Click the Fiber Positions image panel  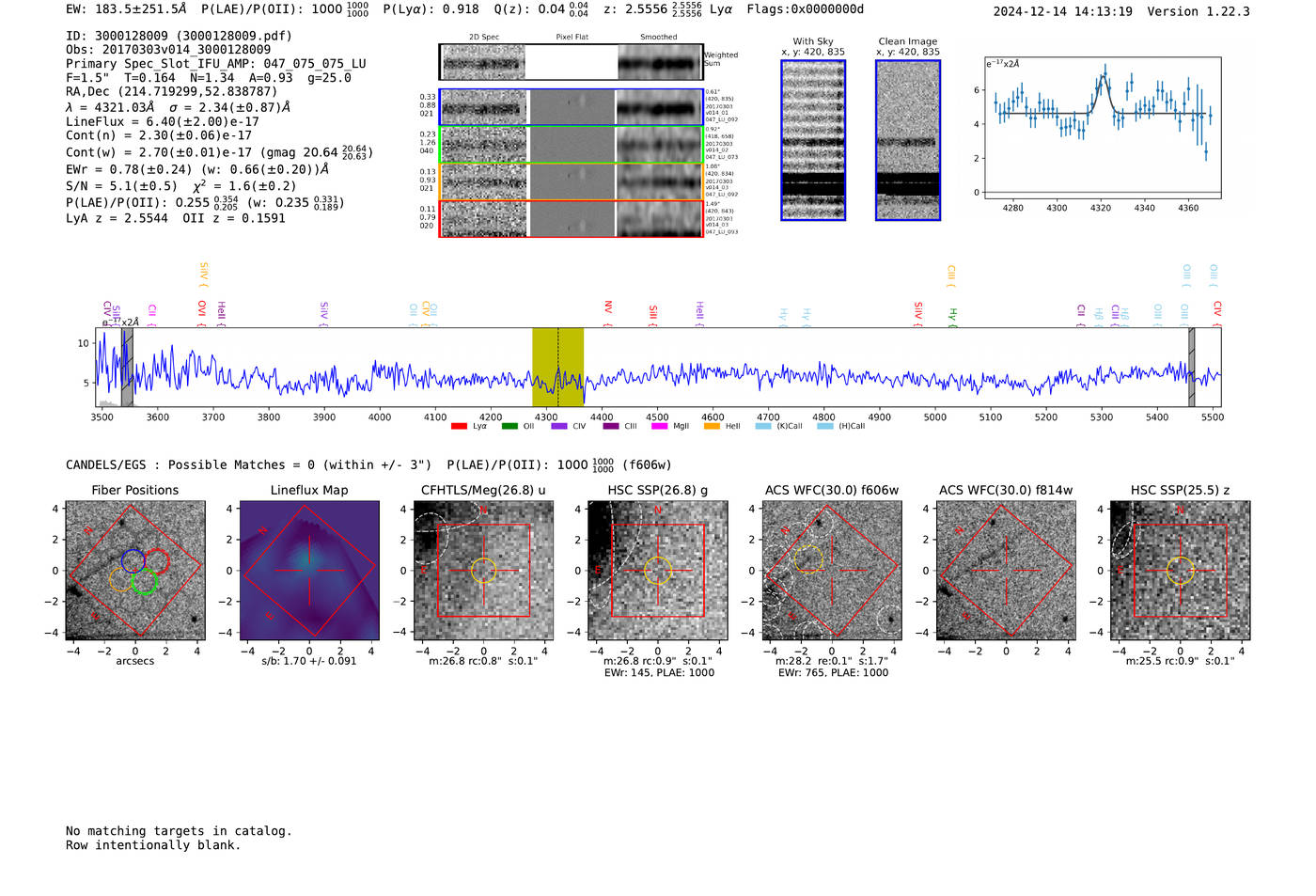(x=135, y=571)
